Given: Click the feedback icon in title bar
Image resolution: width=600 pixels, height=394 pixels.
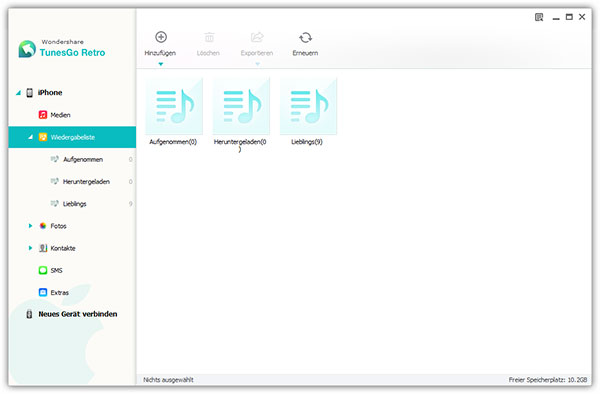Looking at the screenshot, I should [539, 17].
